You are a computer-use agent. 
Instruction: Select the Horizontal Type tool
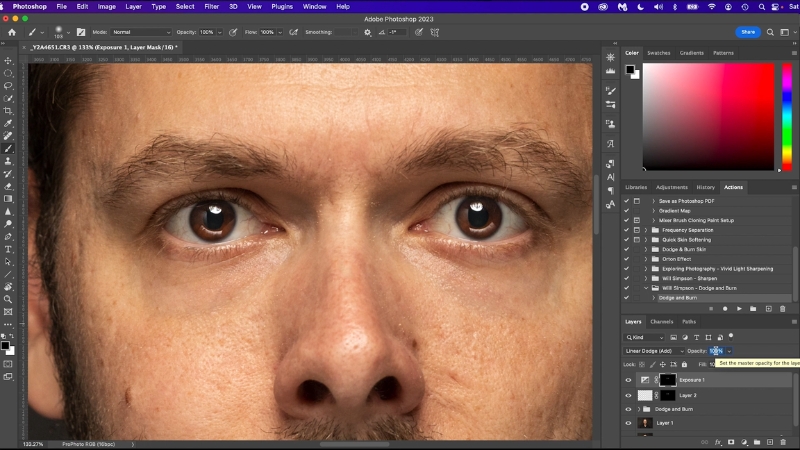click(x=8, y=249)
